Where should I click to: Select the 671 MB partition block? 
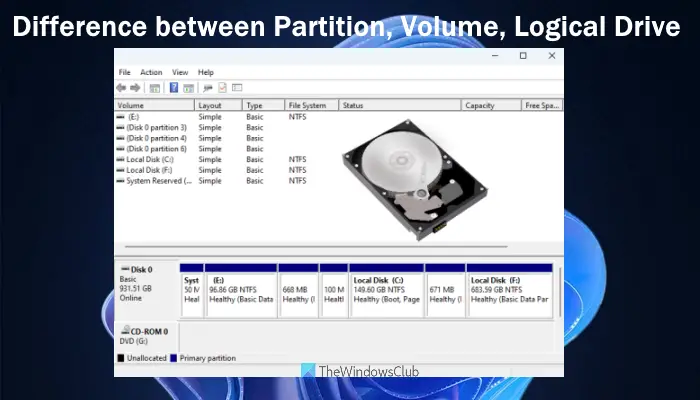(445, 291)
